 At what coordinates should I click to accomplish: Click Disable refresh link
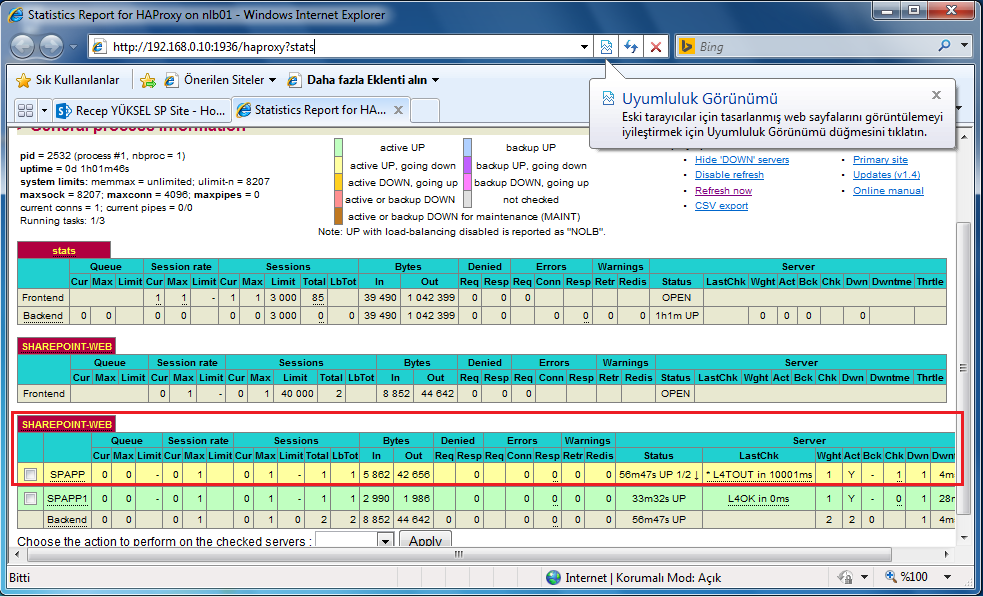pos(729,174)
